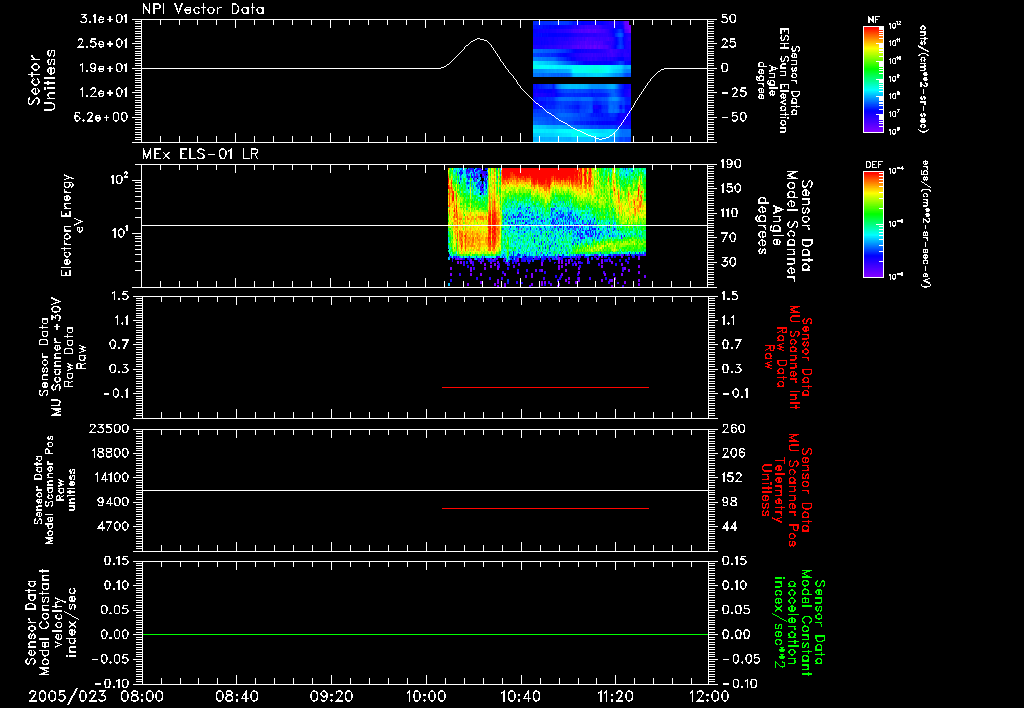The width and height of the screenshot is (1024, 708).
Task: Click the "190" scanner angle tick value
Action: 731,164
